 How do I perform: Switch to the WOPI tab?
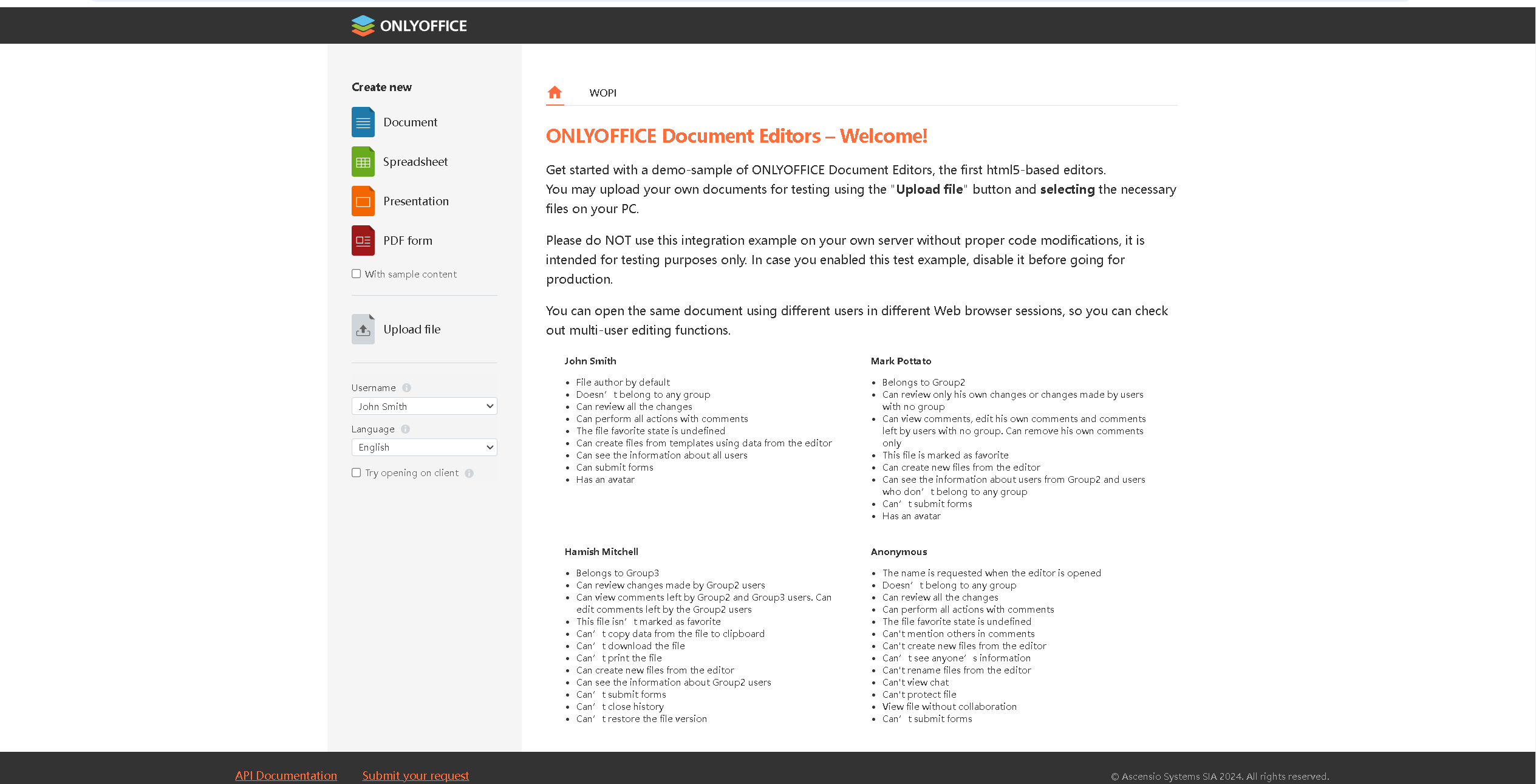(602, 93)
